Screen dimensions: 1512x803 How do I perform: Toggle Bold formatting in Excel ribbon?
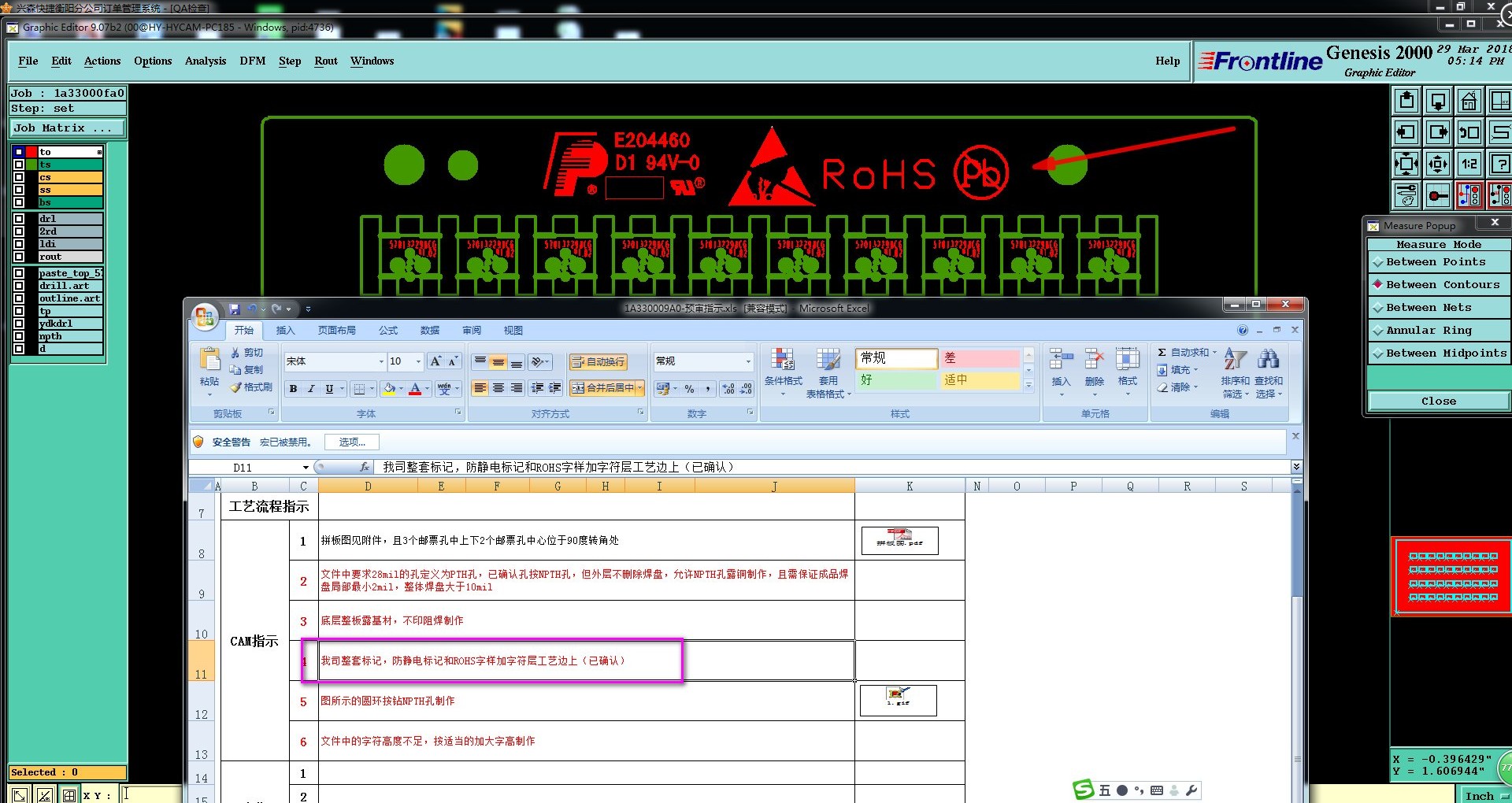pyautogui.click(x=293, y=389)
